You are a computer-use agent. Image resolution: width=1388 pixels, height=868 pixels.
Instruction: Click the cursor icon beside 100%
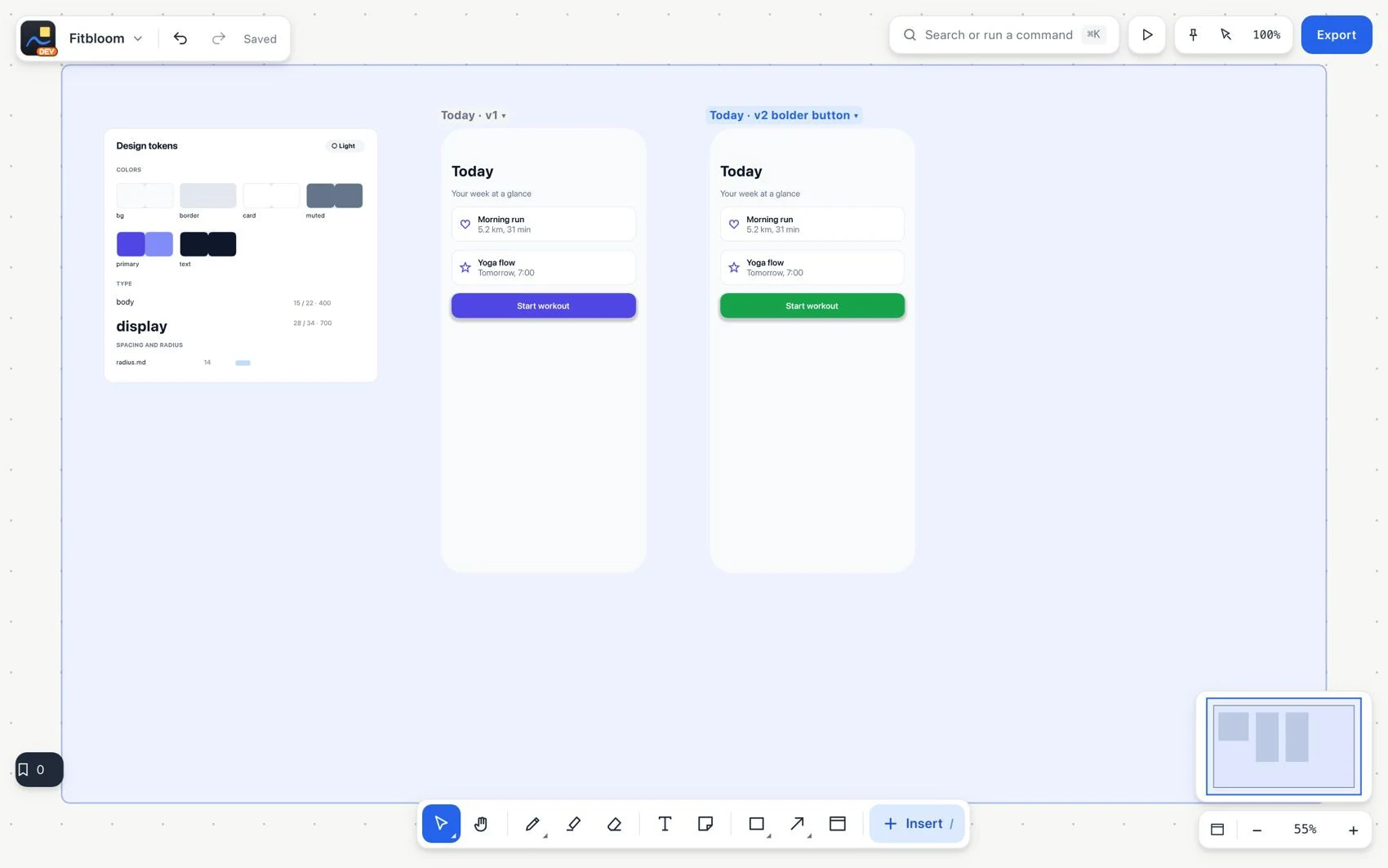click(1226, 34)
